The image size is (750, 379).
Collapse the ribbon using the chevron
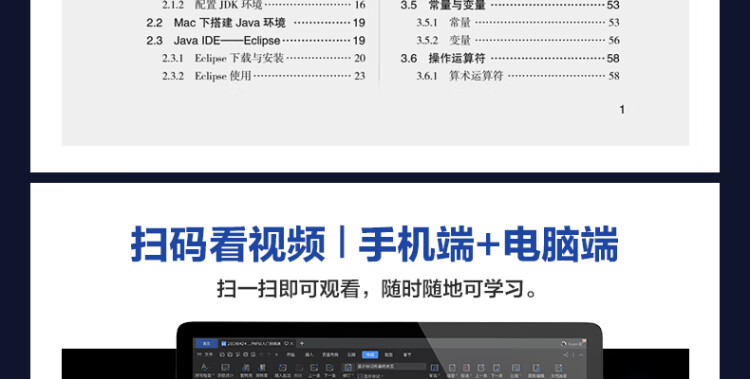tap(581, 355)
